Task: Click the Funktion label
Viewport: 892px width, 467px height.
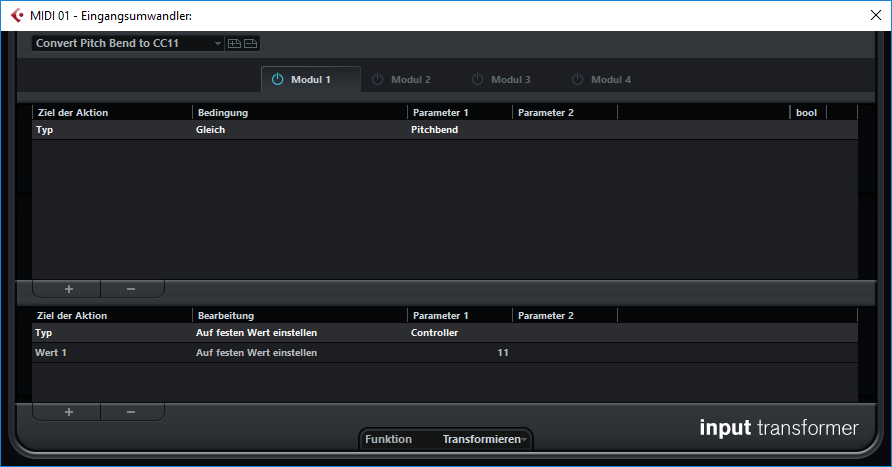Action: 389,439
